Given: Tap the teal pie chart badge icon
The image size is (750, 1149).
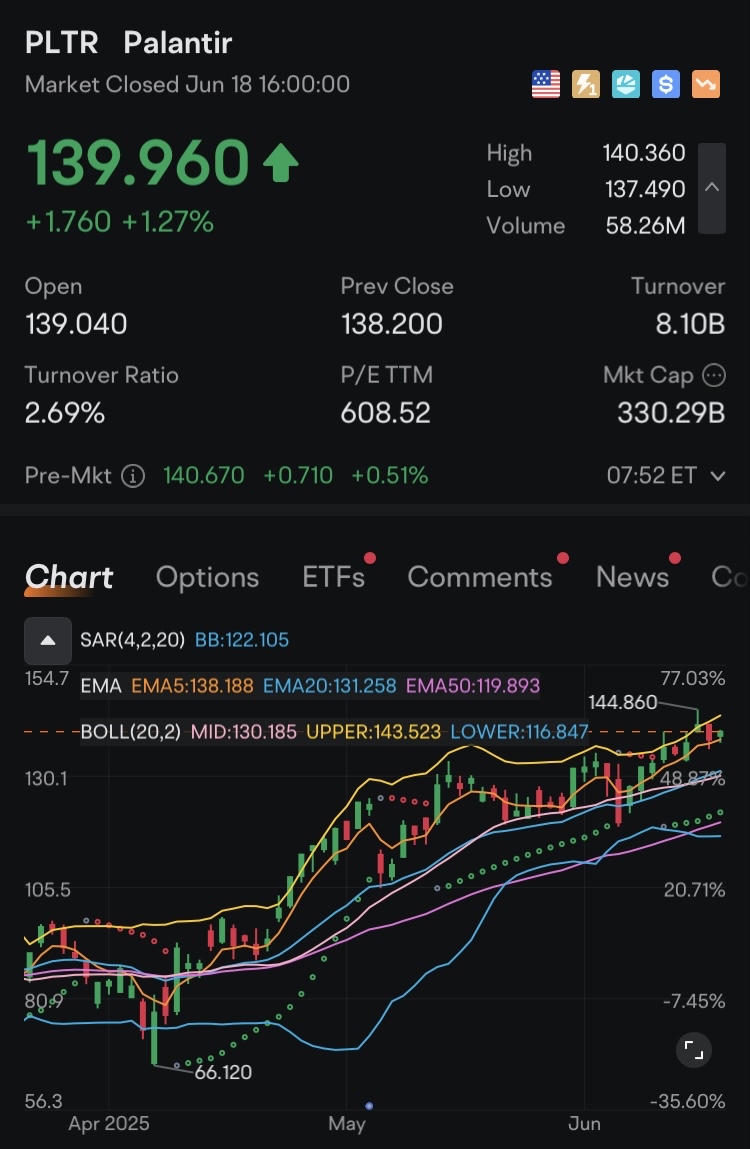Looking at the screenshot, I should [x=625, y=84].
